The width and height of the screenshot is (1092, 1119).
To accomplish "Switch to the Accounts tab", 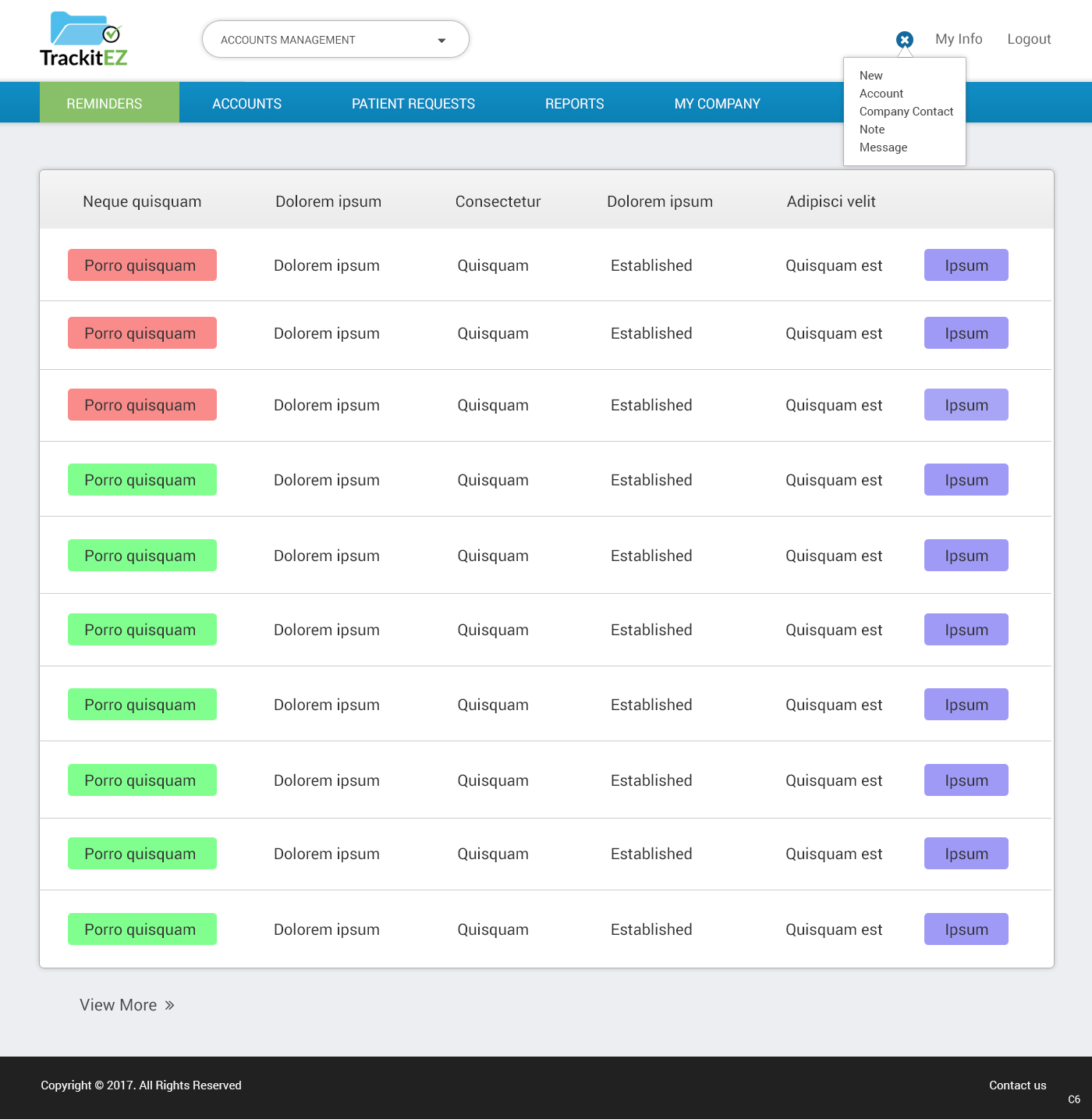I will [x=246, y=104].
